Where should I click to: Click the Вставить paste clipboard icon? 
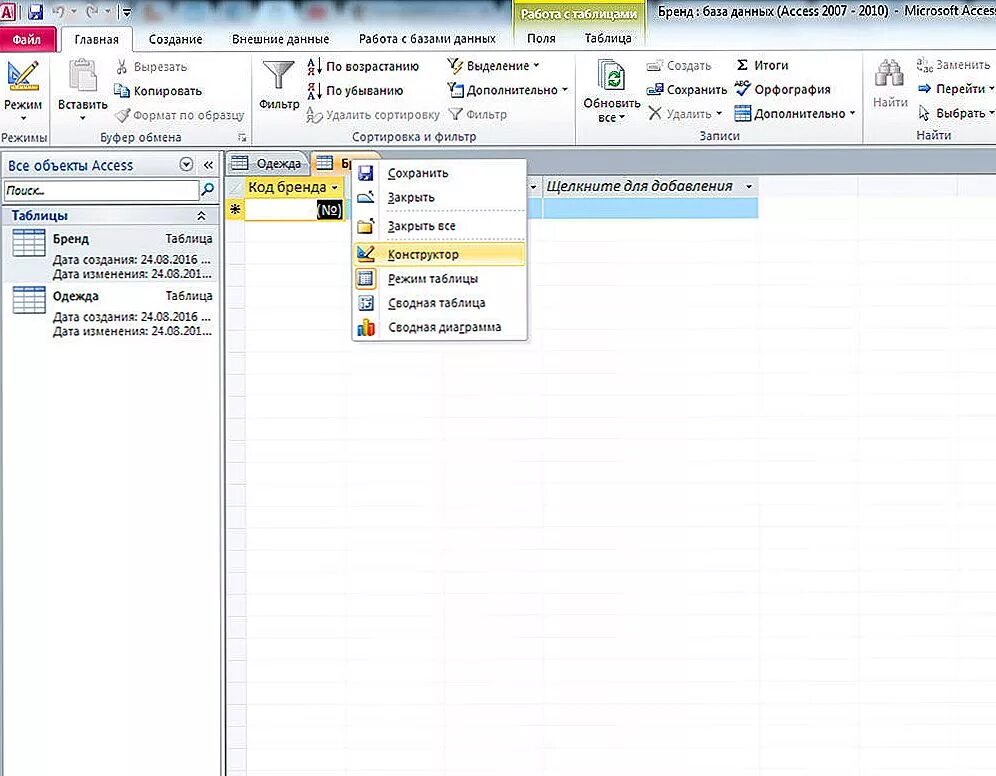pos(83,76)
